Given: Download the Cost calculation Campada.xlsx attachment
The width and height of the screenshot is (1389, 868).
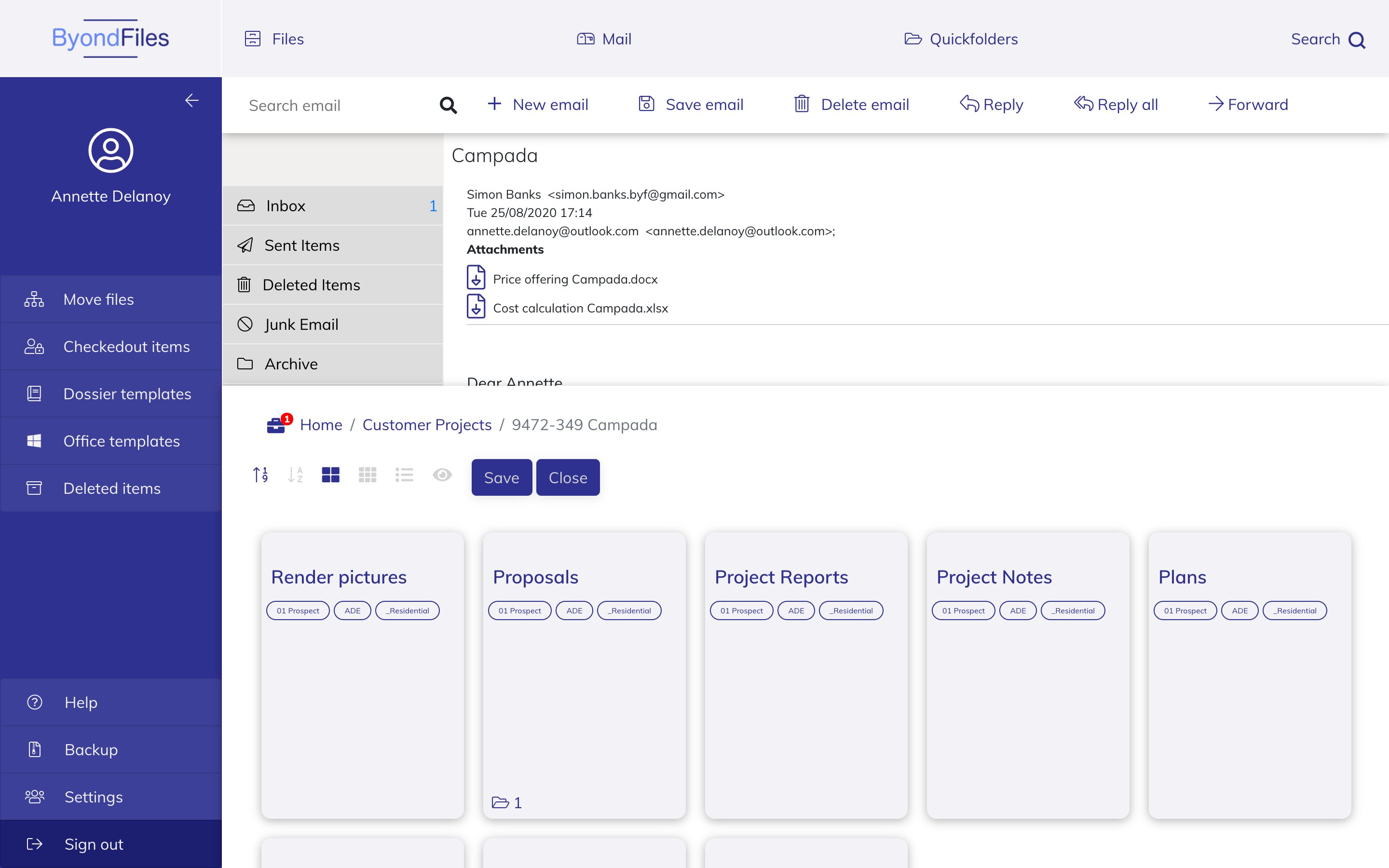Looking at the screenshot, I should 476,307.
